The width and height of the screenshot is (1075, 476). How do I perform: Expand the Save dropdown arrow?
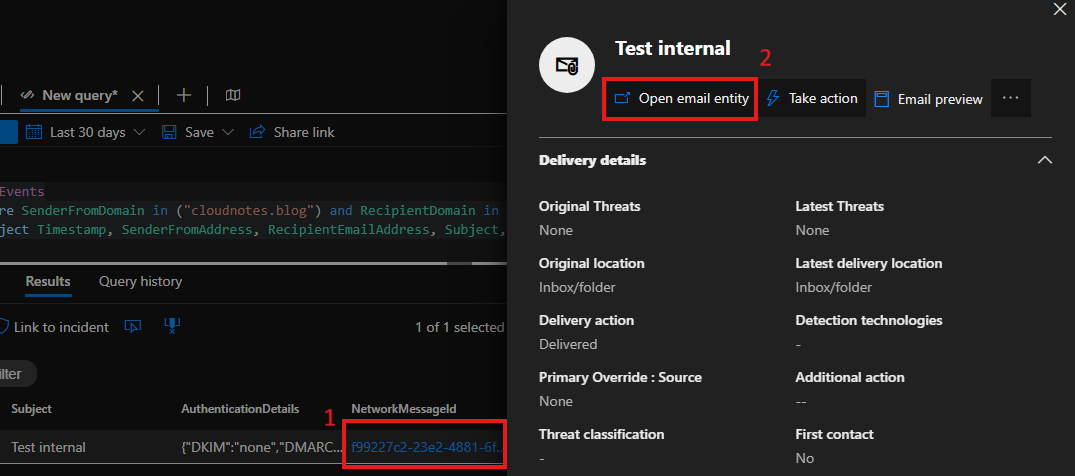pos(228,132)
